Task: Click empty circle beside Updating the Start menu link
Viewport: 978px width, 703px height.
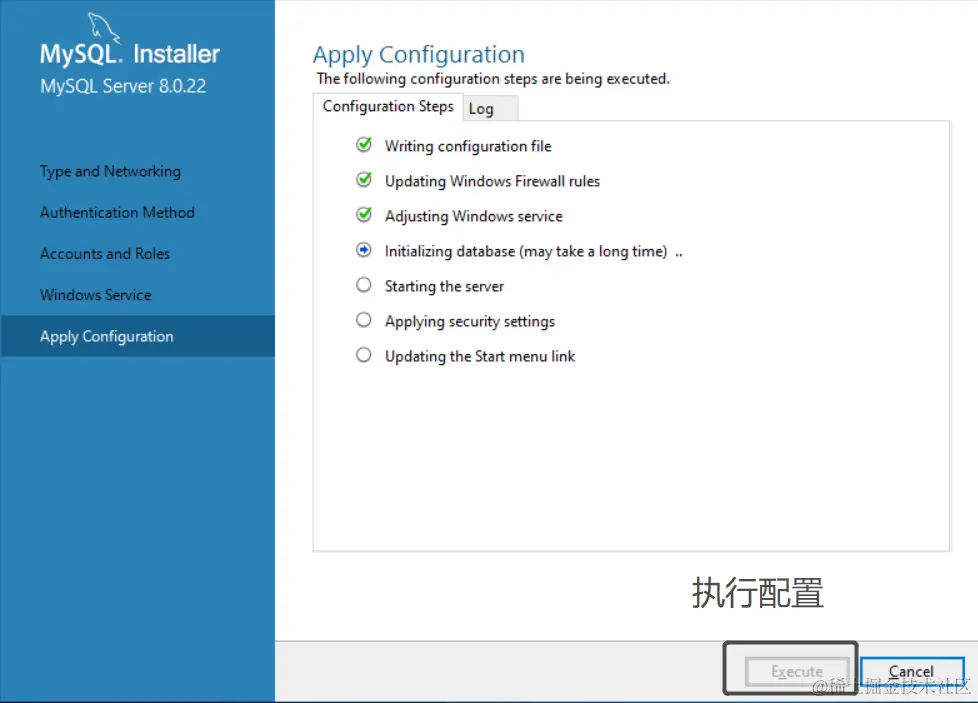Action: click(364, 355)
